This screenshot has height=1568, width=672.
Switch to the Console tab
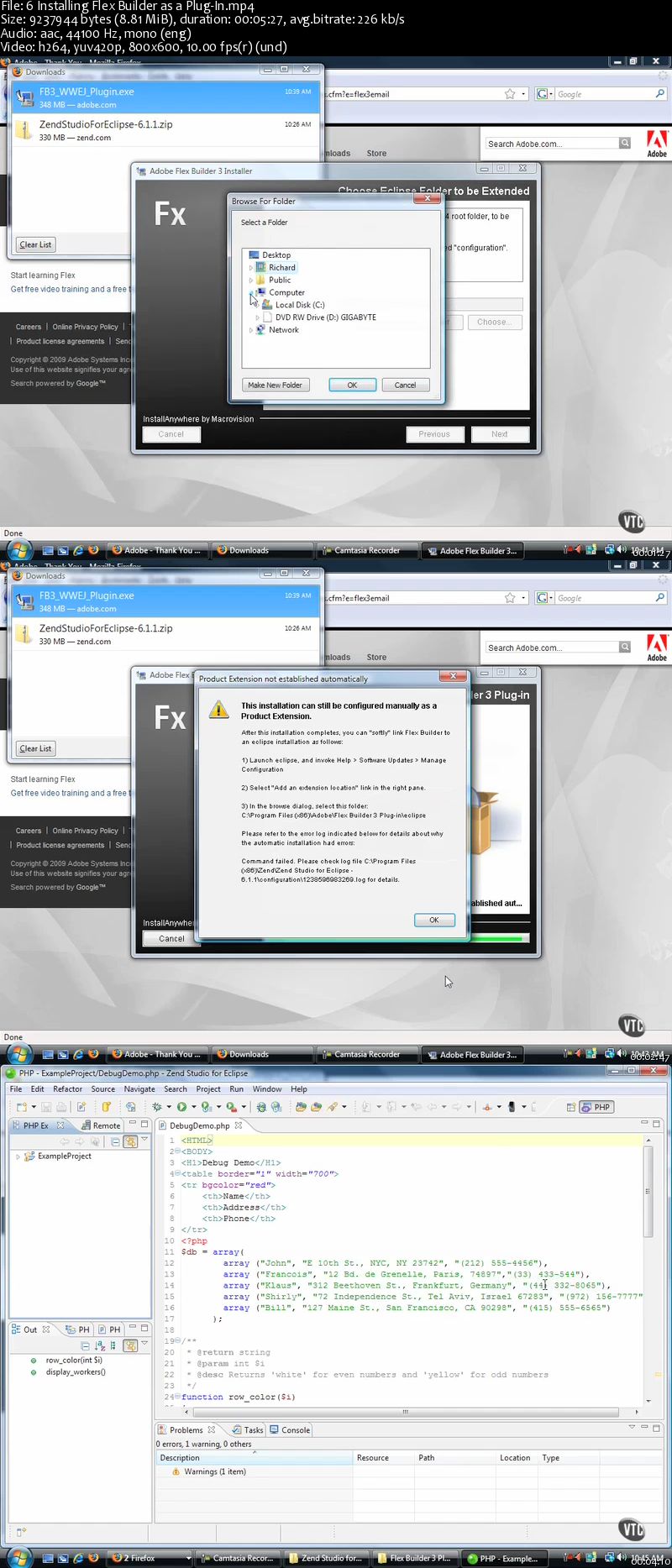coord(290,1430)
